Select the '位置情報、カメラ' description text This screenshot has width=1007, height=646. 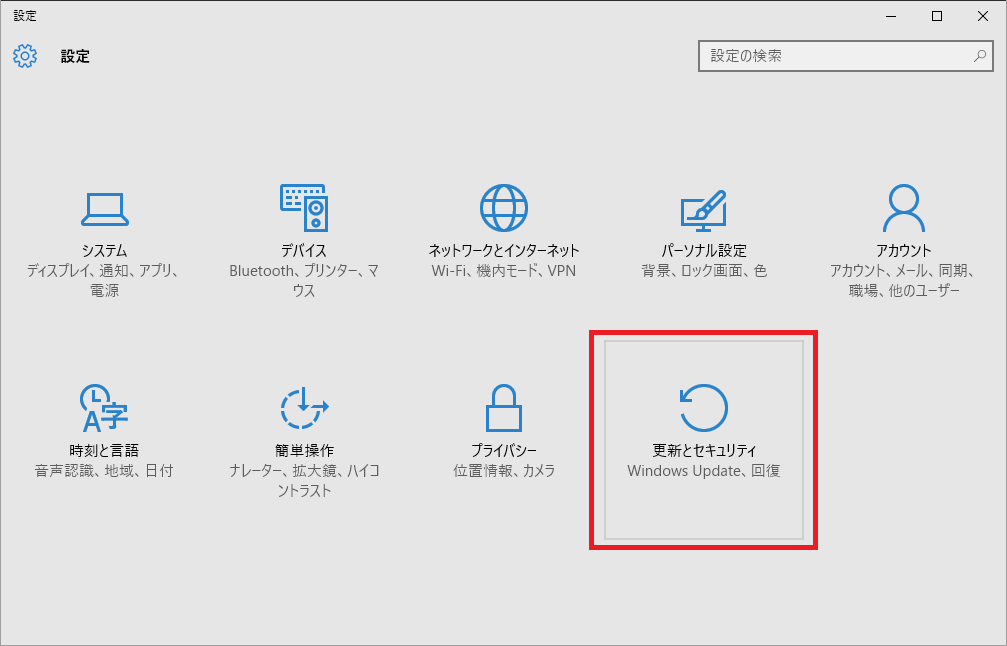[x=504, y=471]
